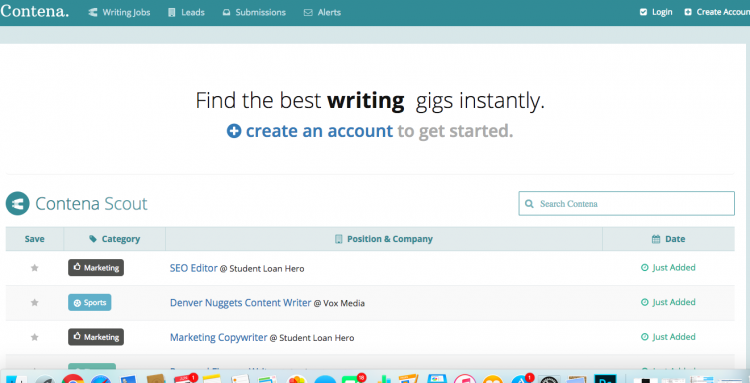The image size is (750, 383).
Task: Click the Alerts envelope icon
Action: [x=308, y=13]
